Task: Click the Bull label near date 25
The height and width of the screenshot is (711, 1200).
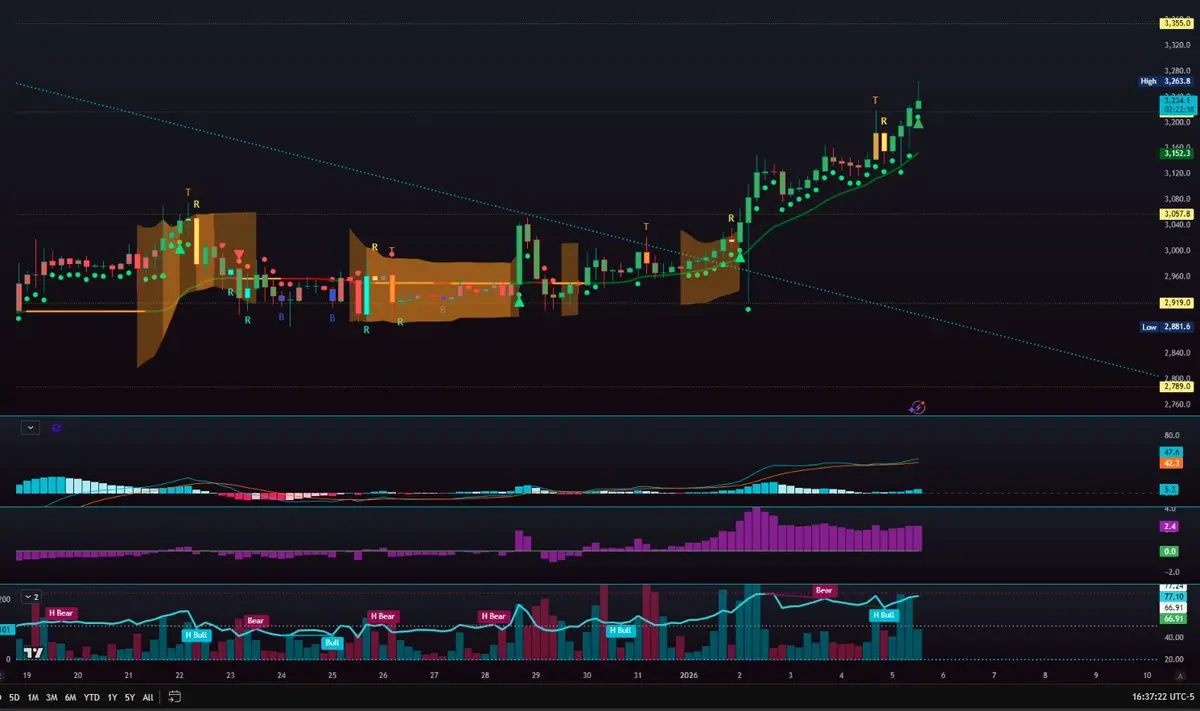Action: pos(332,642)
